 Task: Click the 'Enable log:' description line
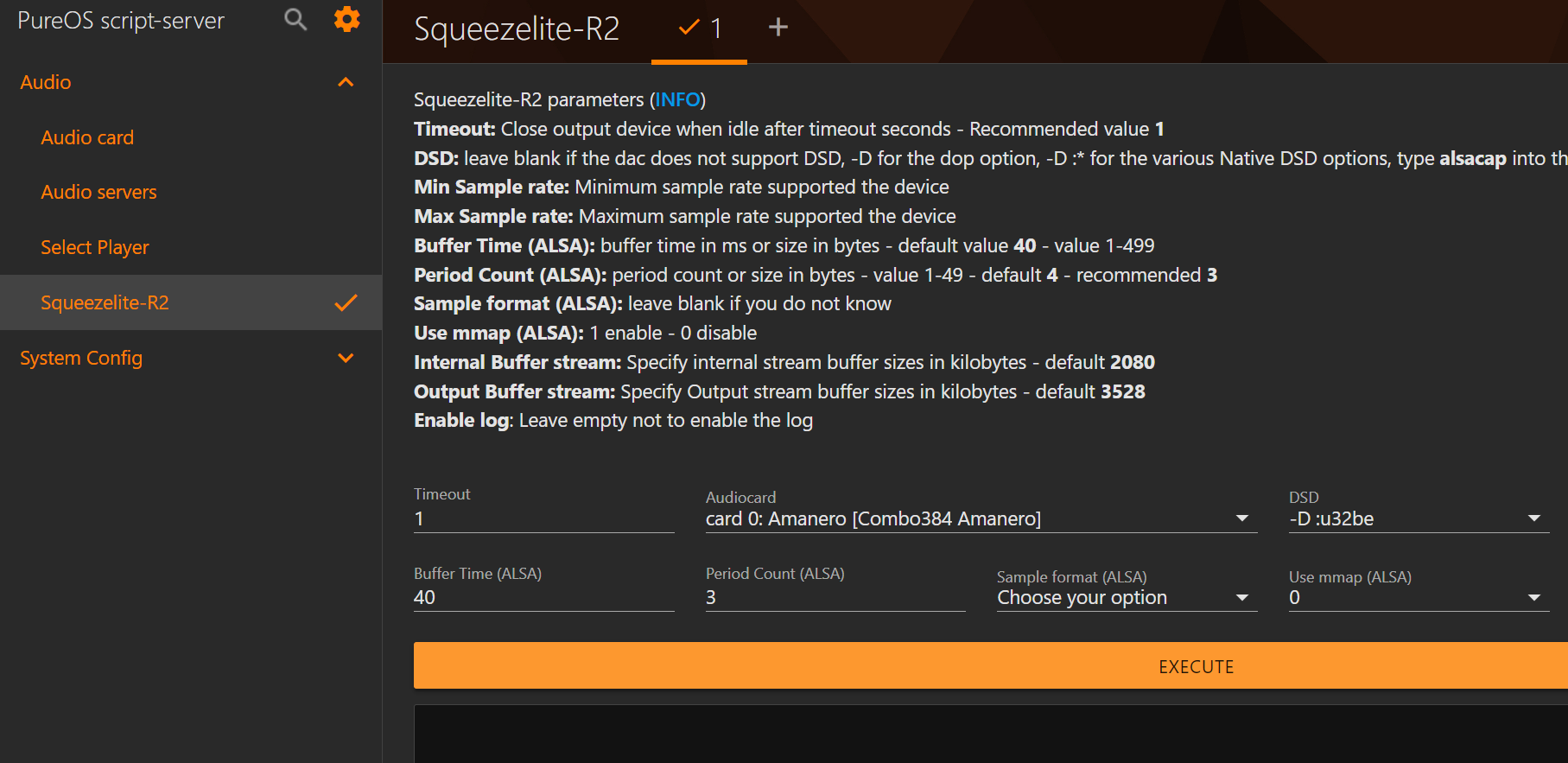coord(613,421)
